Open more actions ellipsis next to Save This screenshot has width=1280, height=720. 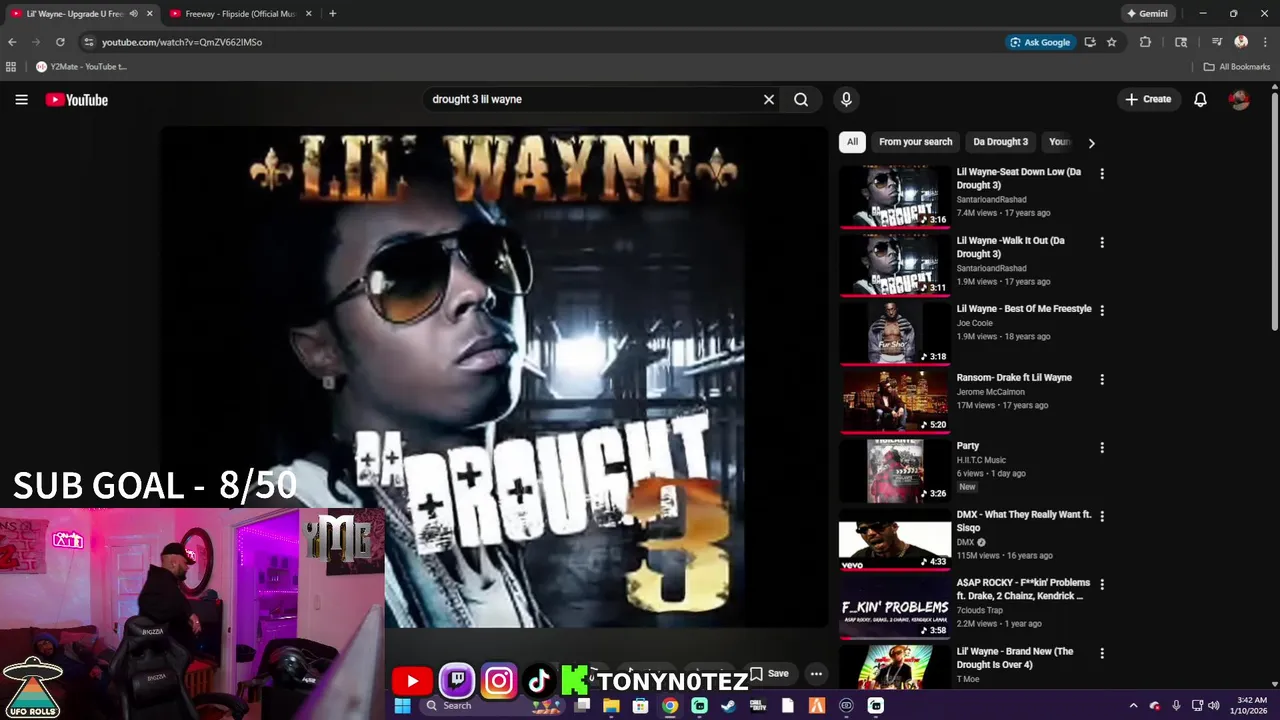(816, 673)
